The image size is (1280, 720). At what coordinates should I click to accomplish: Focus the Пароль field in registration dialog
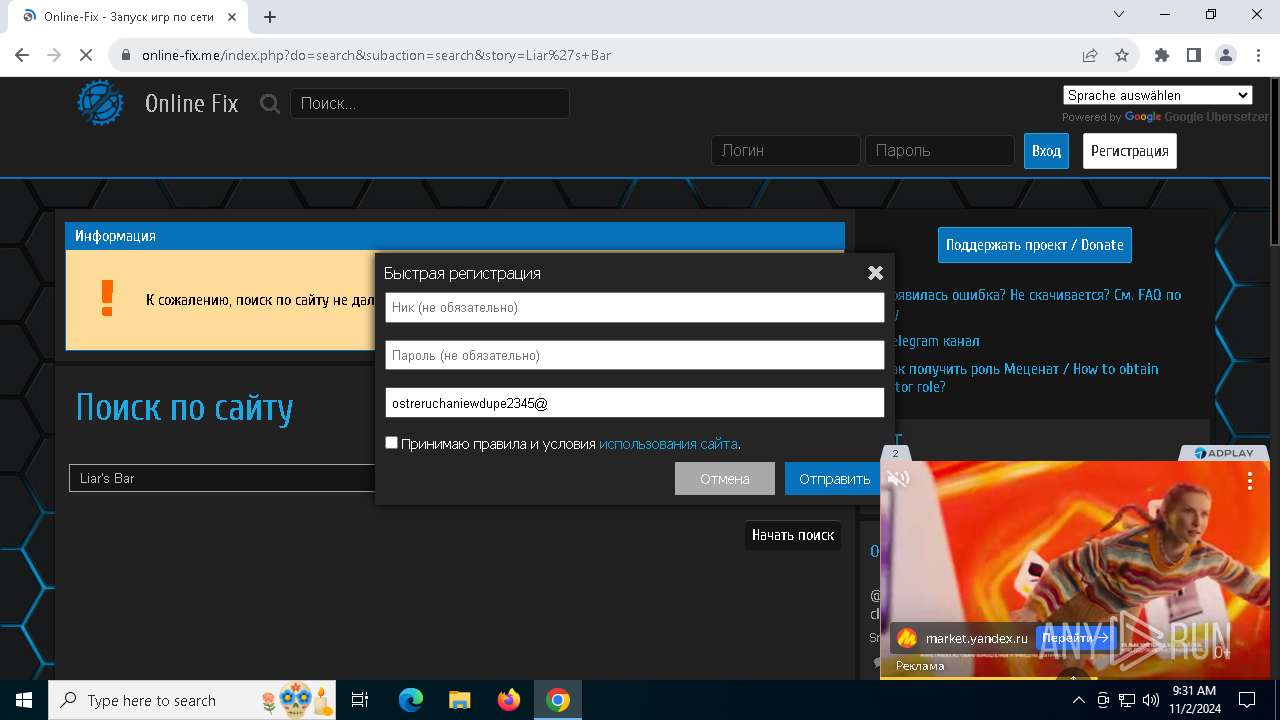(x=635, y=355)
